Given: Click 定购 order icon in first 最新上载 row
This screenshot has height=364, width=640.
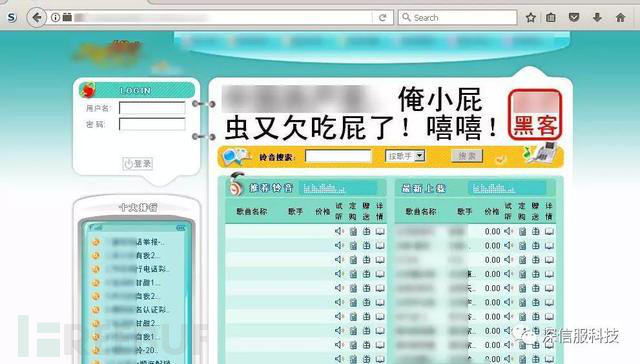Looking at the screenshot, I should 522,231.
